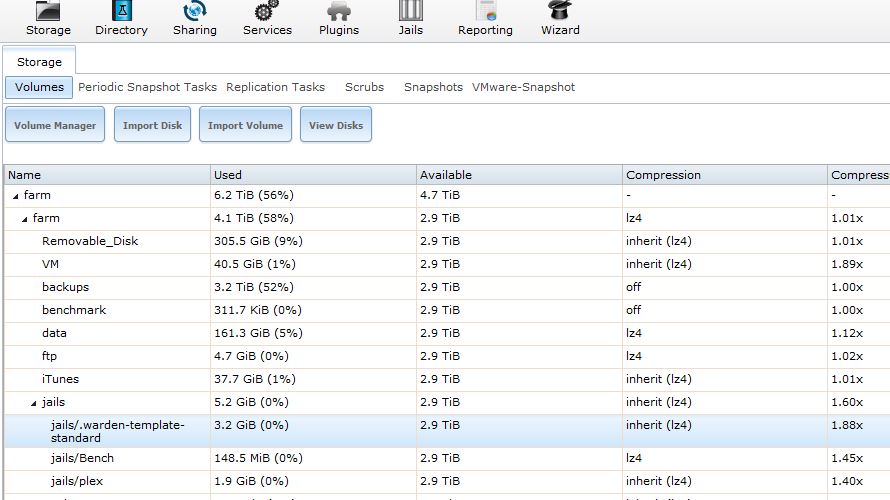Open the Replication Tasks tab
Image resolution: width=890 pixels, height=500 pixels.
[x=275, y=87]
